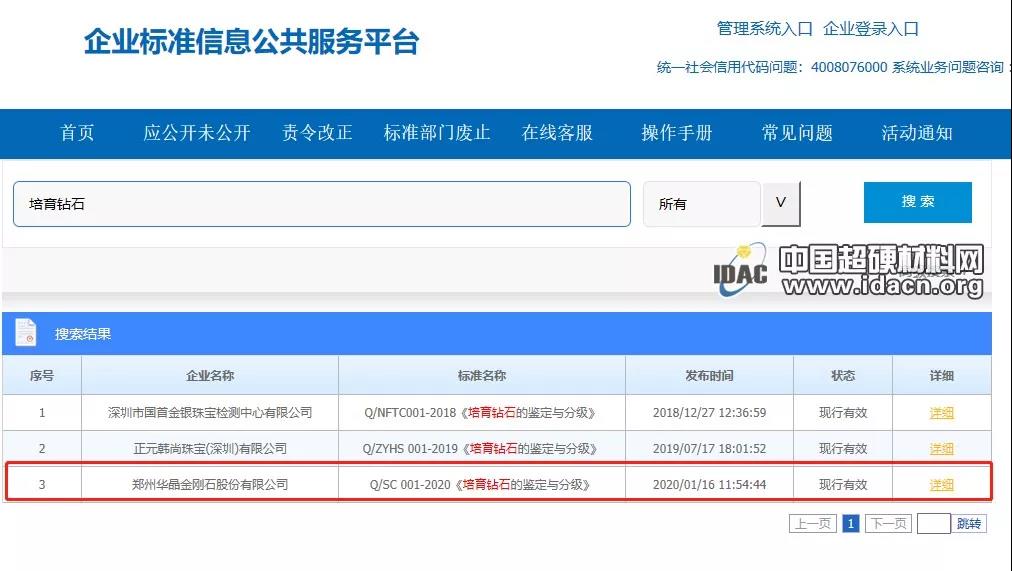Image resolution: width=1012 pixels, height=571 pixels.
Task: Click 管理系统入口 link at top
Action: [x=765, y=29]
